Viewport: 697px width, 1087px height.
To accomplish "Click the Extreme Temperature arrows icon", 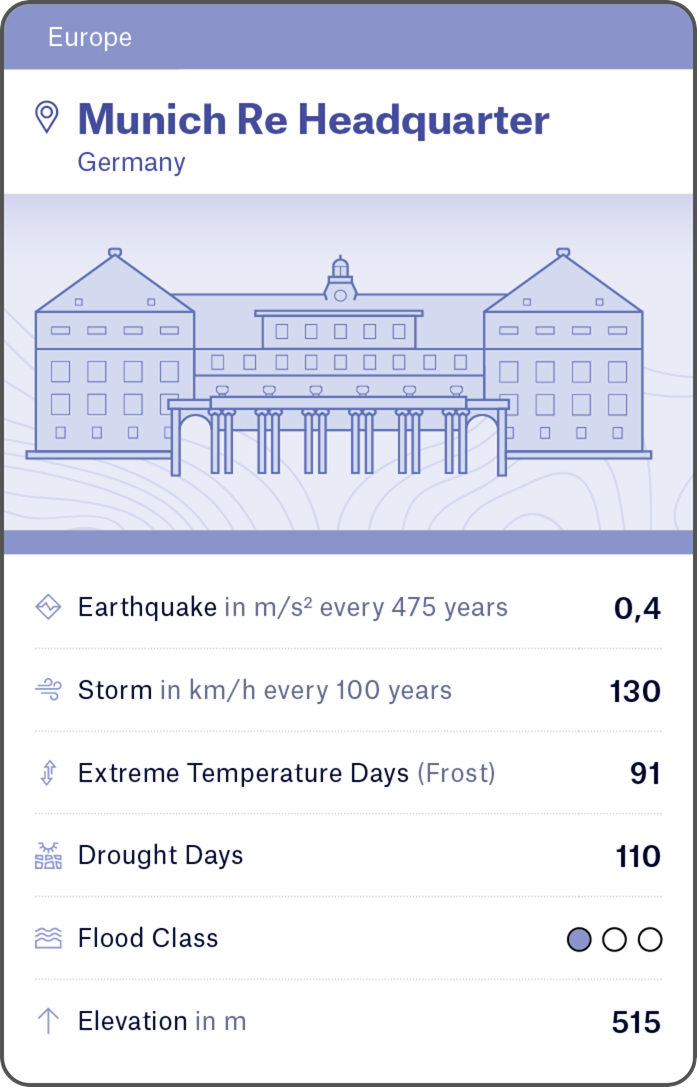I will tap(48, 773).
